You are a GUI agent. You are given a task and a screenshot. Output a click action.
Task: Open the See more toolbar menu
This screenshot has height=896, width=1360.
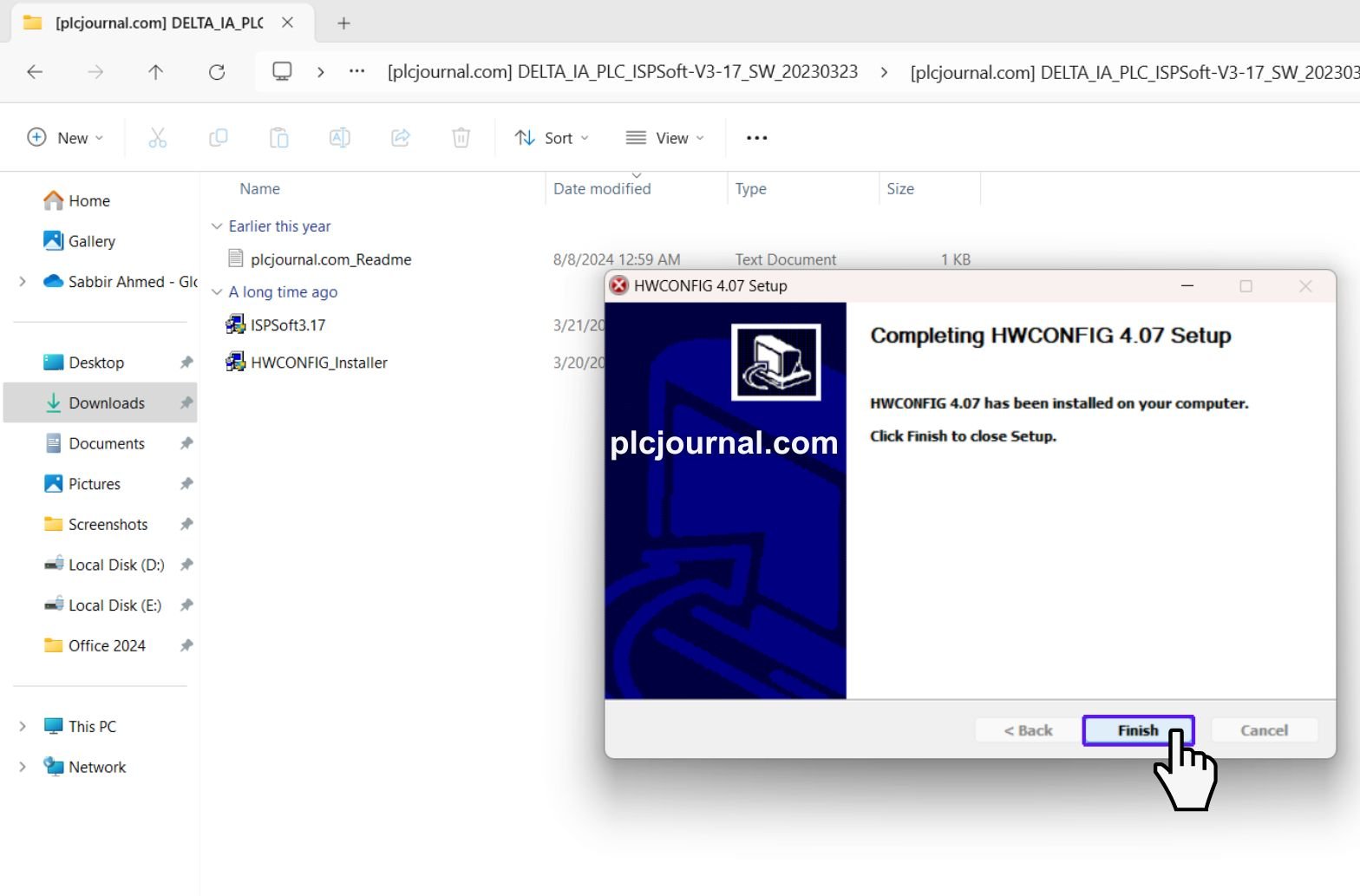[x=756, y=138]
